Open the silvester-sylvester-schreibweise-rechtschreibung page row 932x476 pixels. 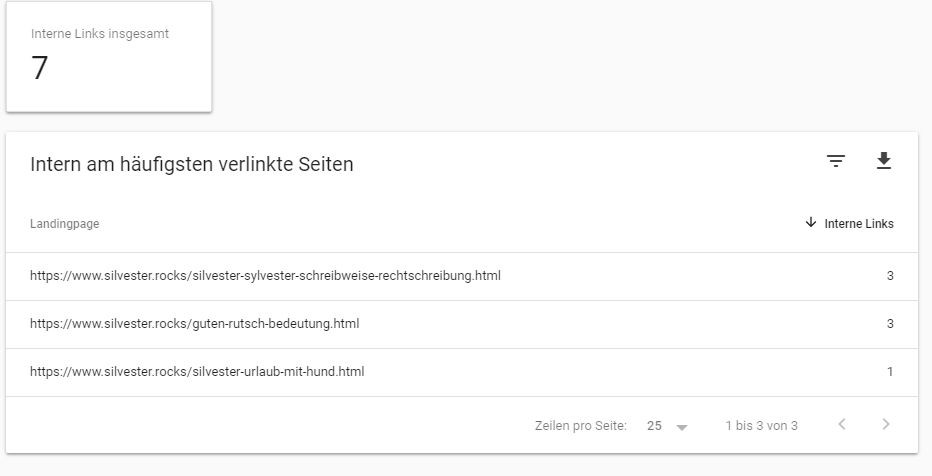click(x=265, y=276)
